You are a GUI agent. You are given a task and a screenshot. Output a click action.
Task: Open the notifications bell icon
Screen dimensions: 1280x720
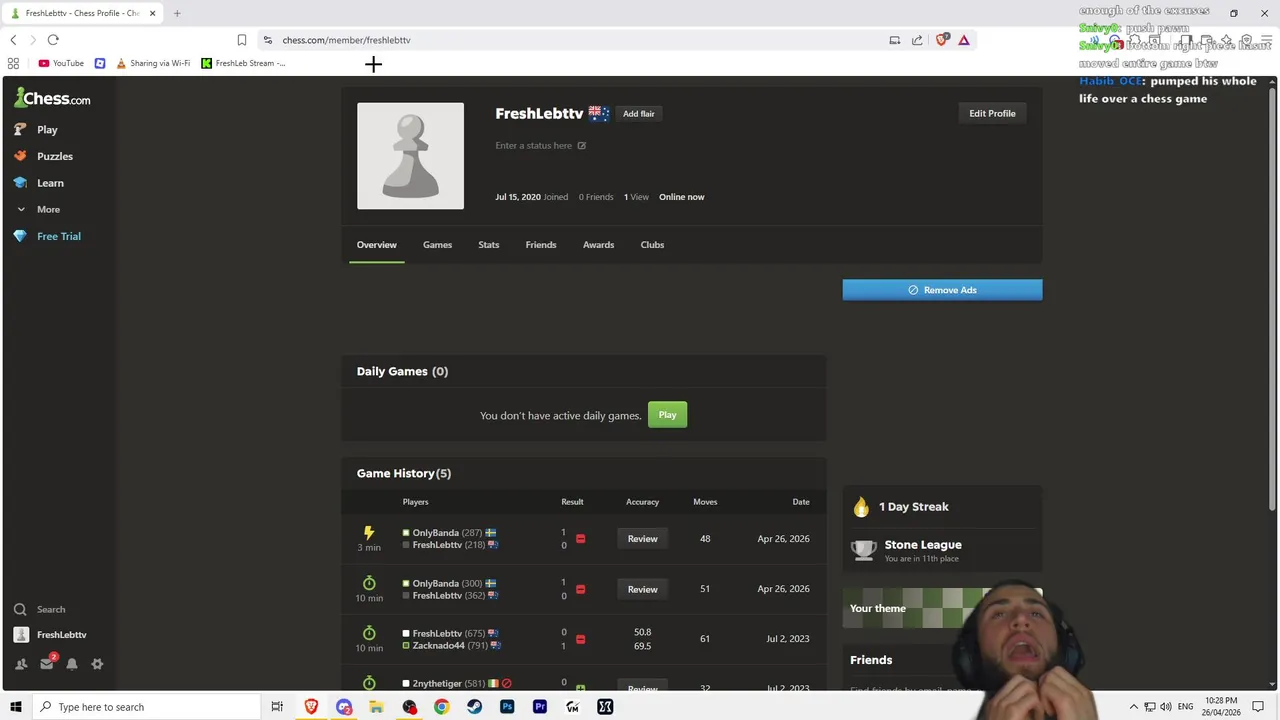(72, 664)
